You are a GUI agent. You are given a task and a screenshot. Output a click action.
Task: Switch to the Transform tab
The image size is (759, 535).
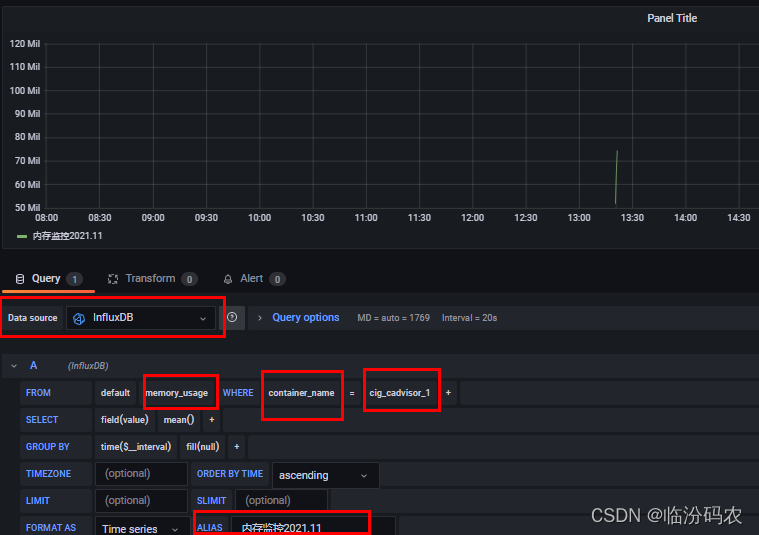pos(152,279)
